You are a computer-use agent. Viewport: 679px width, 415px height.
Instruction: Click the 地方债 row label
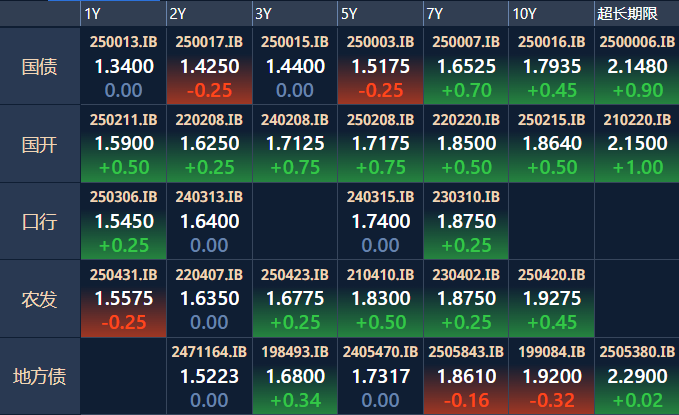click(x=40, y=377)
